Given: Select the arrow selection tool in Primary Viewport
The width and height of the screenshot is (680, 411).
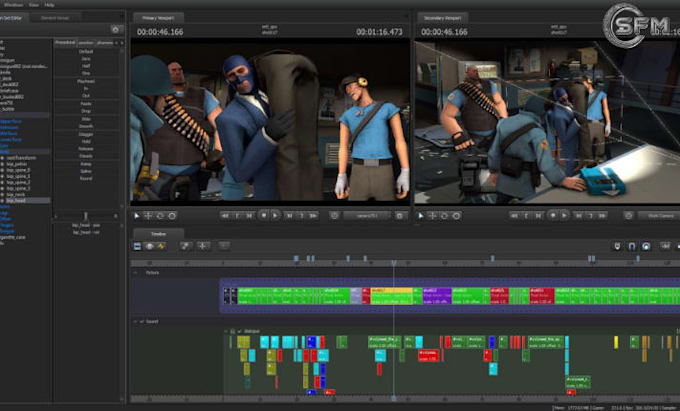Looking at the screenshot, I should [137, 215].
